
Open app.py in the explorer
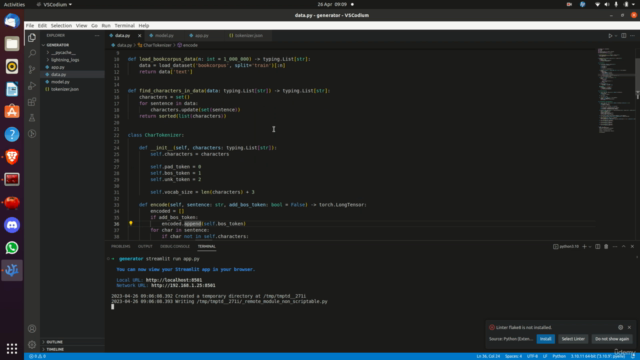tap(58, 67)
